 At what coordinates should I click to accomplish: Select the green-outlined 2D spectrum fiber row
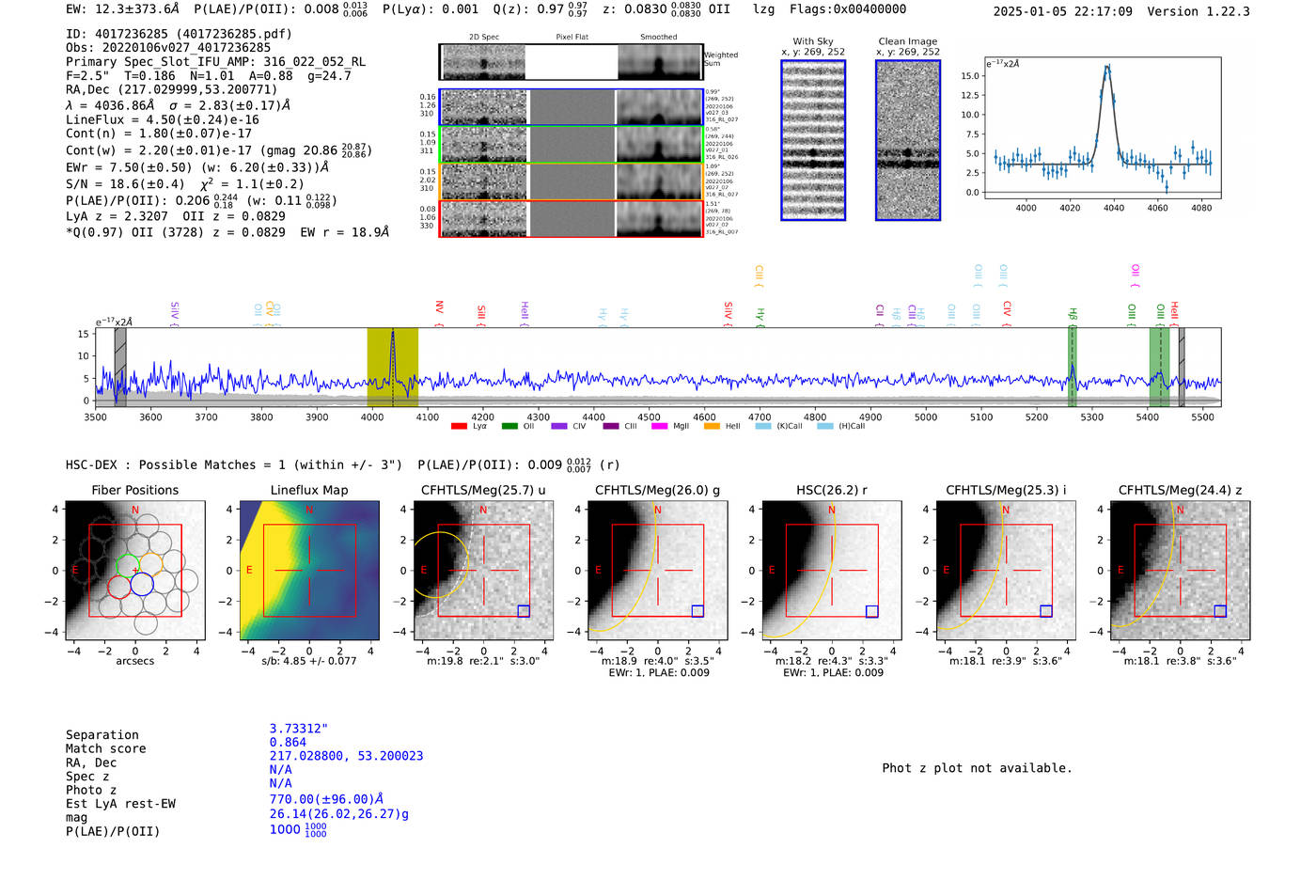(x=571, y=145)
